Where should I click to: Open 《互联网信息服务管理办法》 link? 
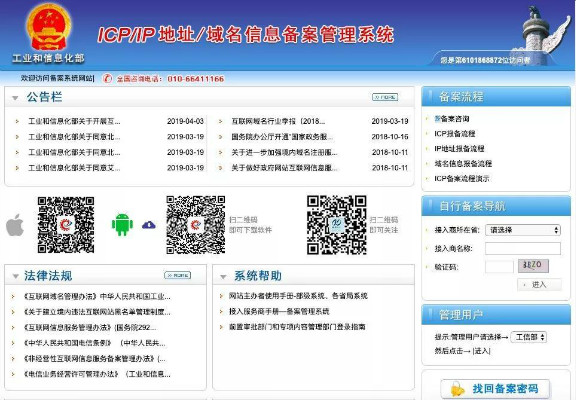point(89,327)
